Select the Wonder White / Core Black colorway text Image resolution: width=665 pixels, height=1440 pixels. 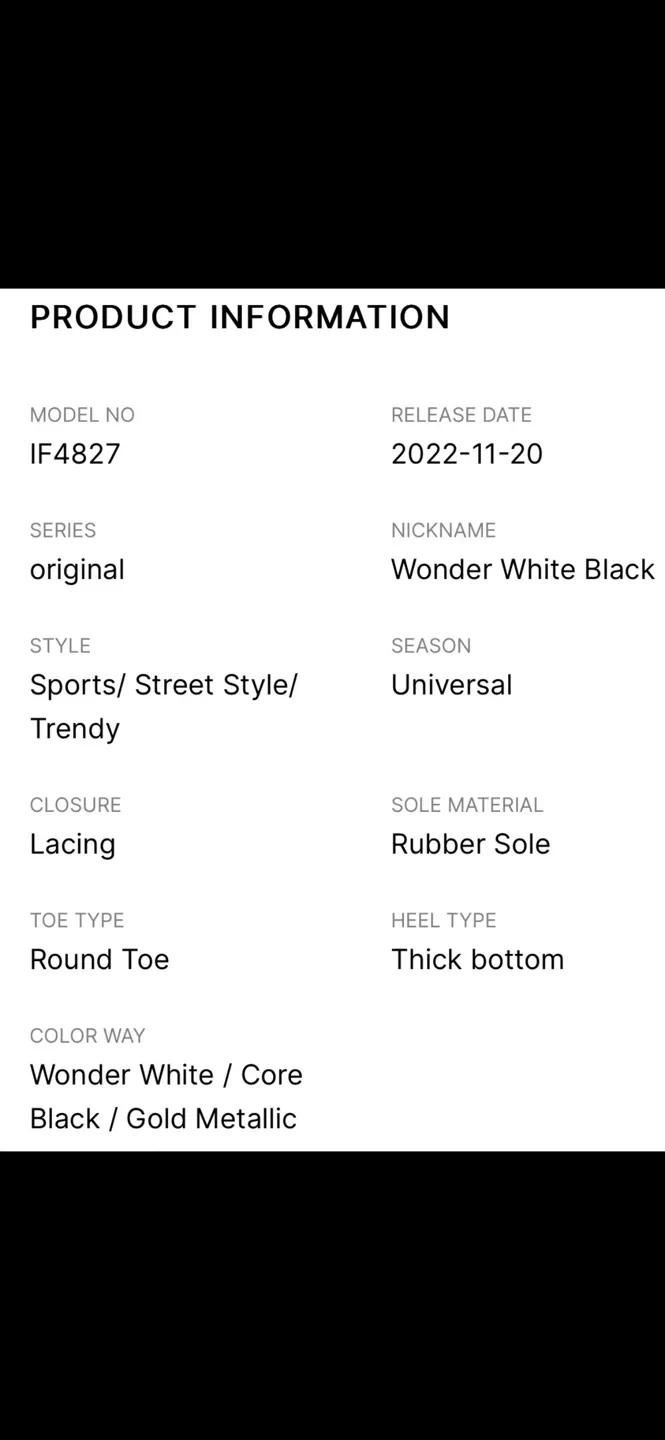coord(166,1097)
